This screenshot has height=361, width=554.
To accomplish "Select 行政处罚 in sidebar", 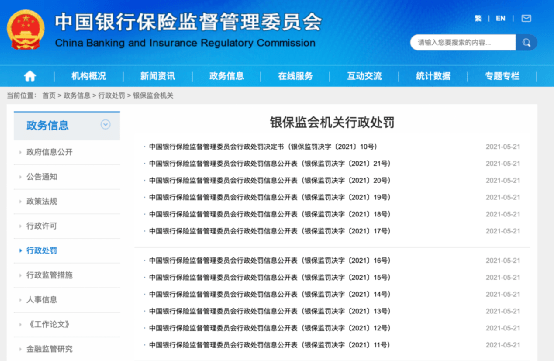I will (x=42, y=250).
